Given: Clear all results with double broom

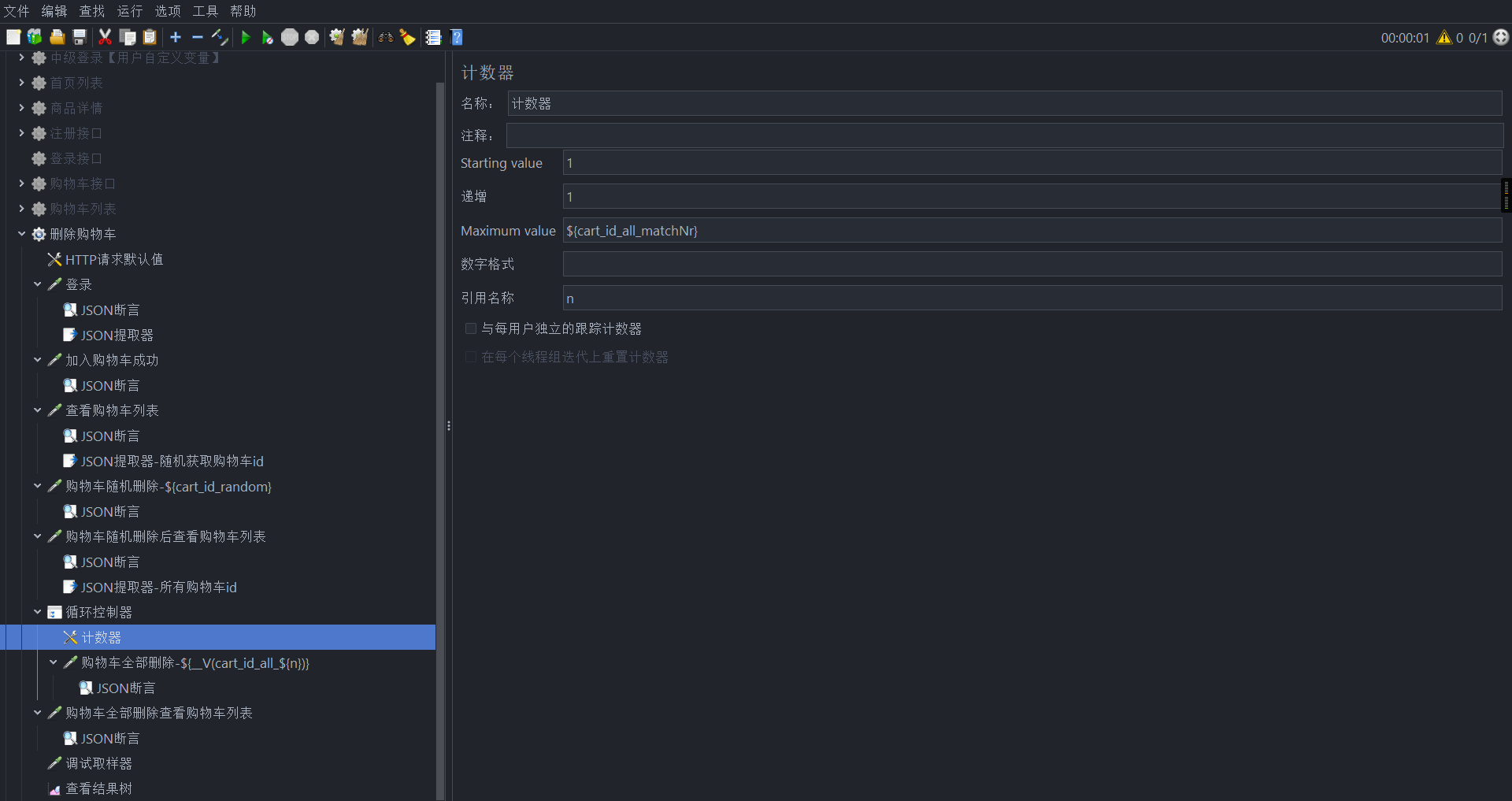Looking at the screenshot, I should [360, 37].
